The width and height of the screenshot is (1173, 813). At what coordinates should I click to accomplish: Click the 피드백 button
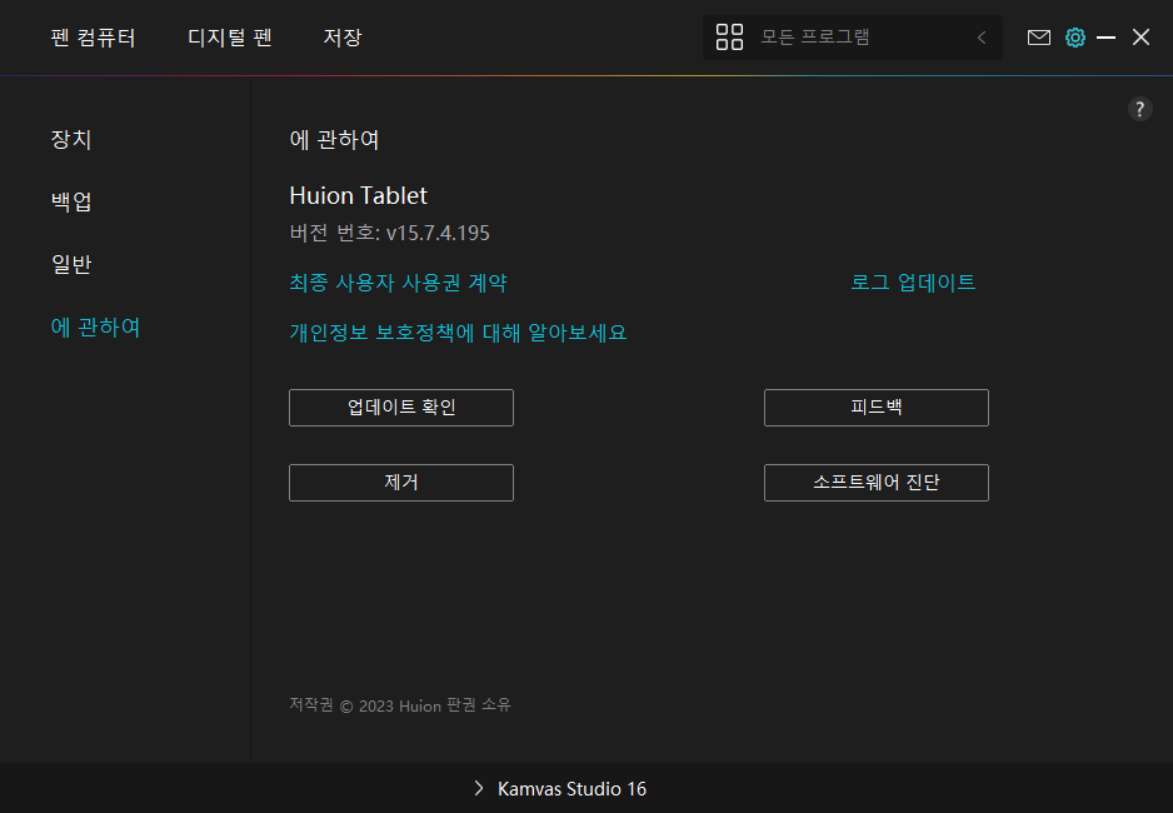[x=876, y=408]
